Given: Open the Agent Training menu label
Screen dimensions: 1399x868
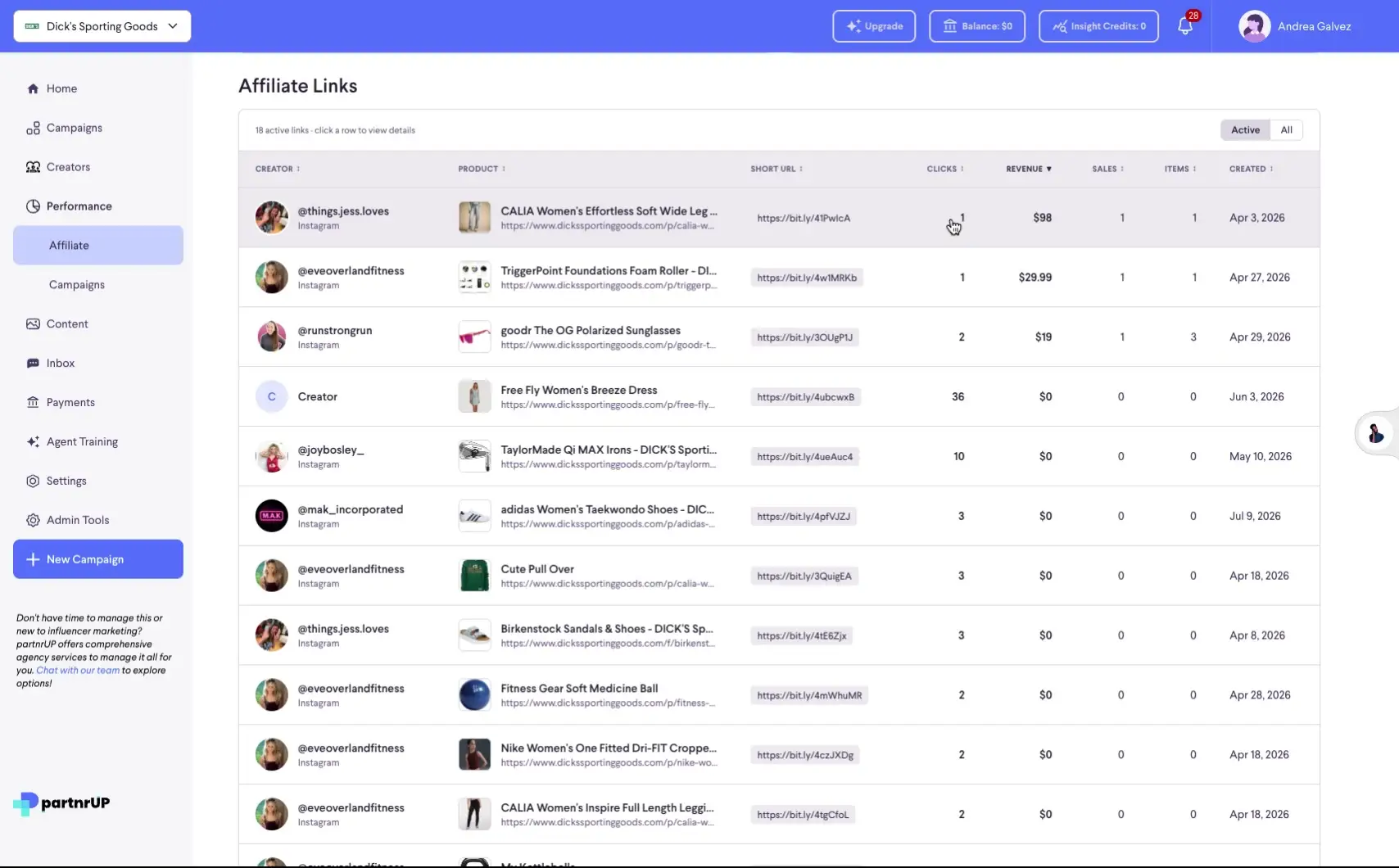Looking at the screenshot, I should [x=82, y=442].
